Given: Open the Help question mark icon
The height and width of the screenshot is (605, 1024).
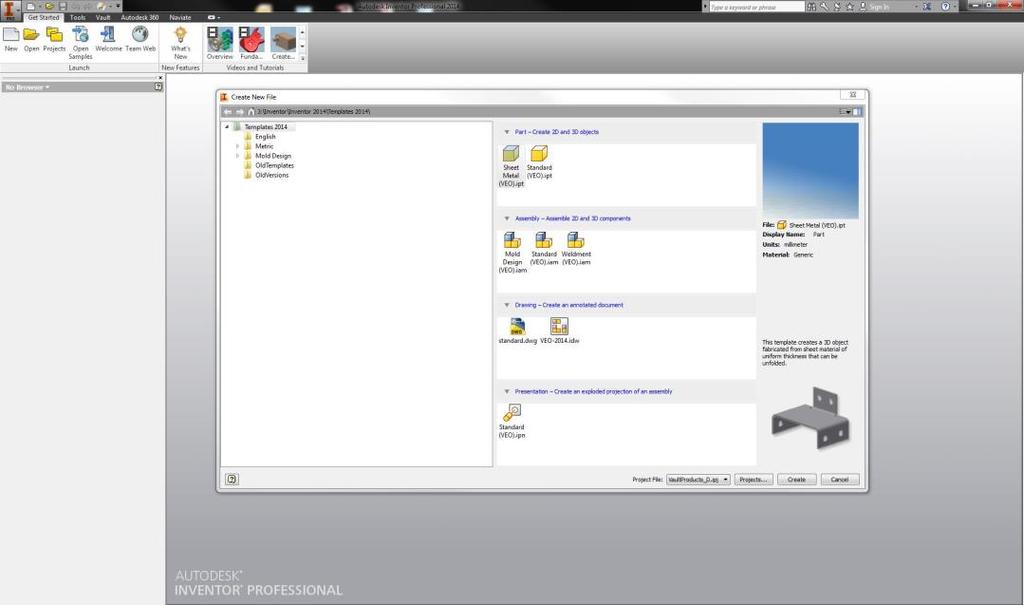Looking at the screenshot, I should [x=945, y=7].
